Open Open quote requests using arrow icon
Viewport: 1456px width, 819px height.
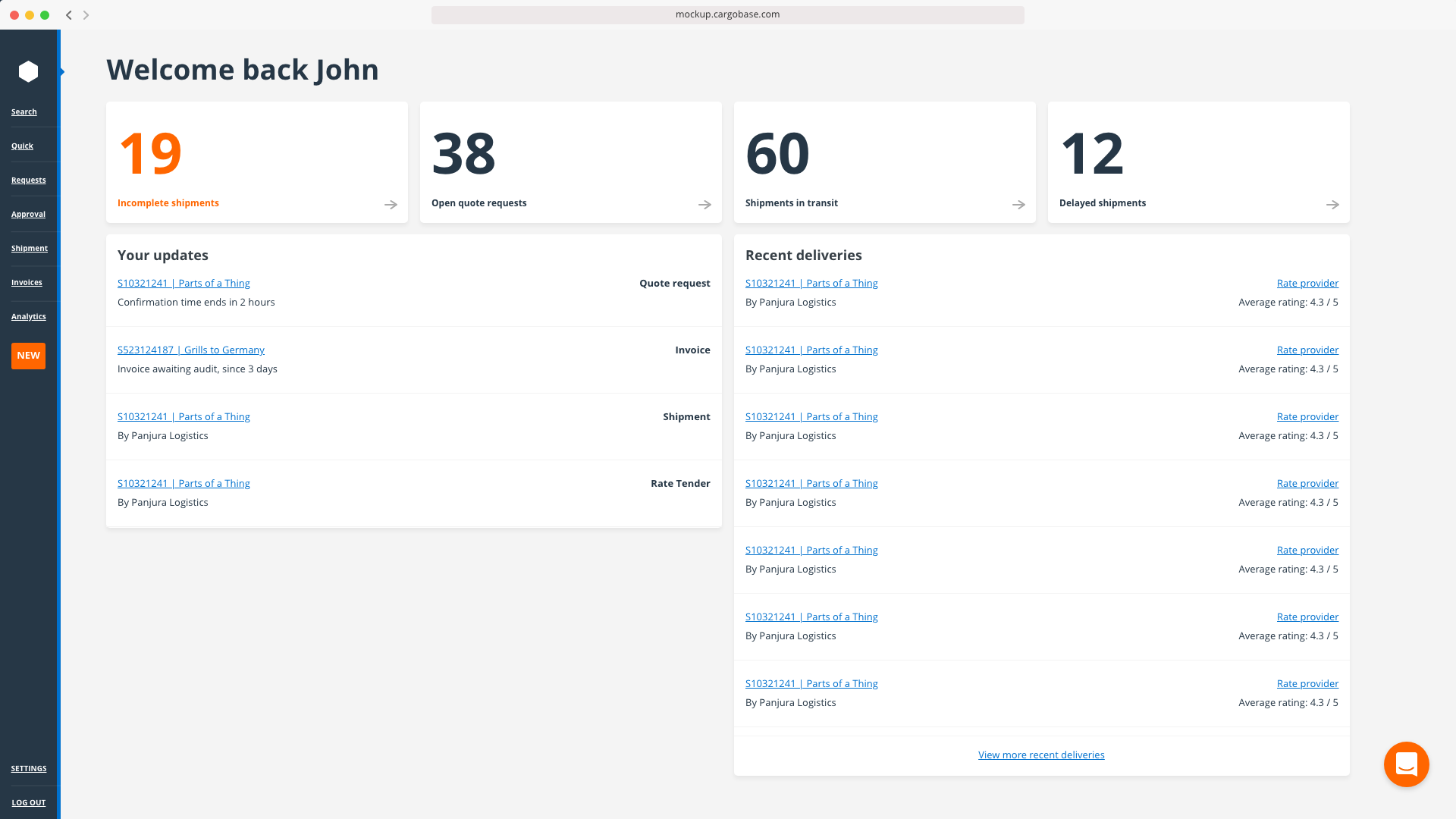704,204
